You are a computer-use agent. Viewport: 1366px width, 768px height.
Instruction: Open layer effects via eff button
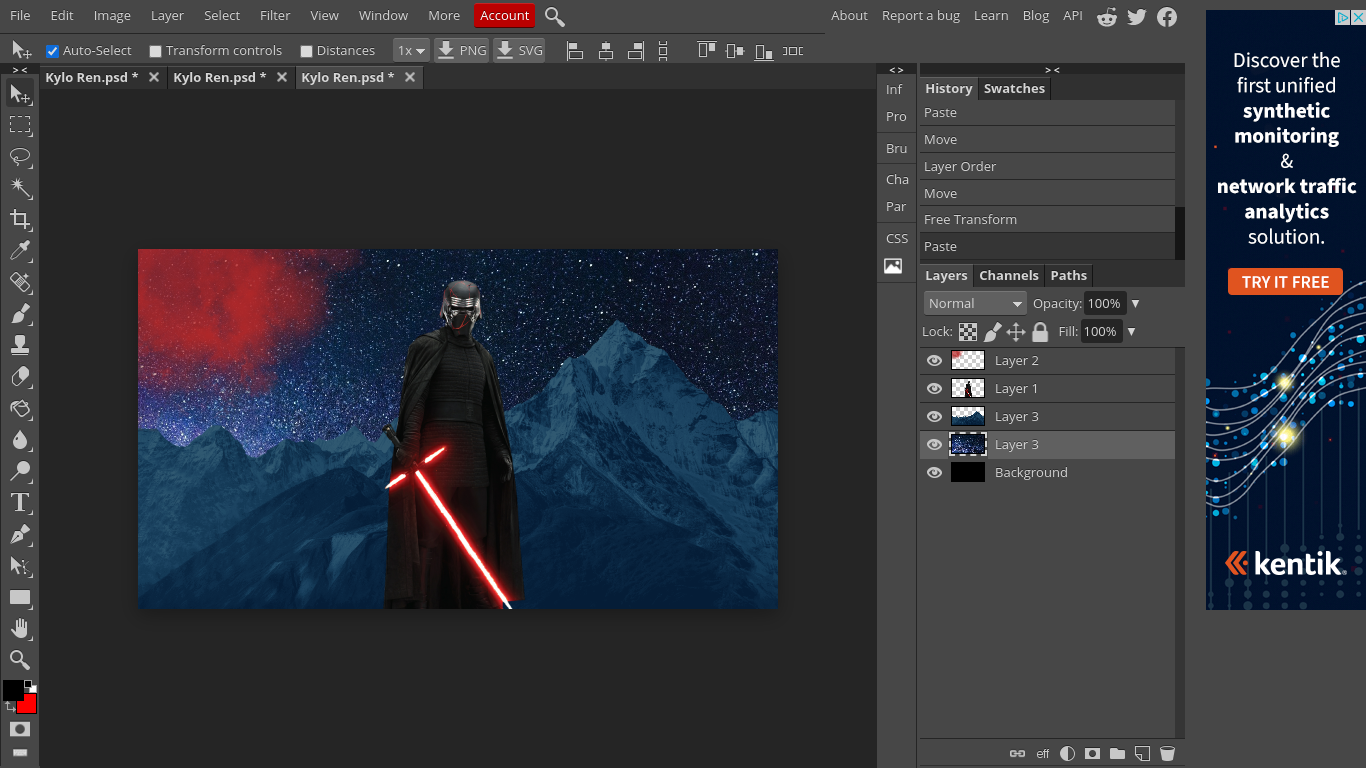point(1043,754)
